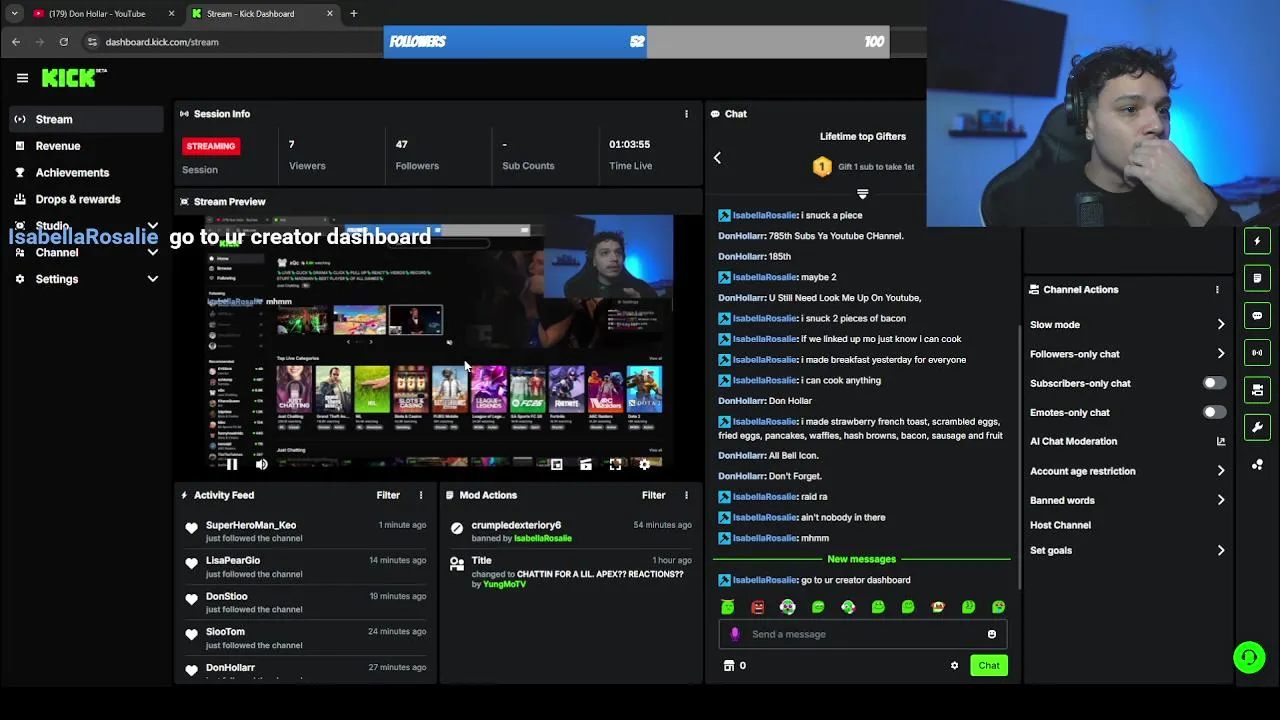Close the Kick Dashboard browser tab
Screen dimensions: 1280x720
click(330, 14)
